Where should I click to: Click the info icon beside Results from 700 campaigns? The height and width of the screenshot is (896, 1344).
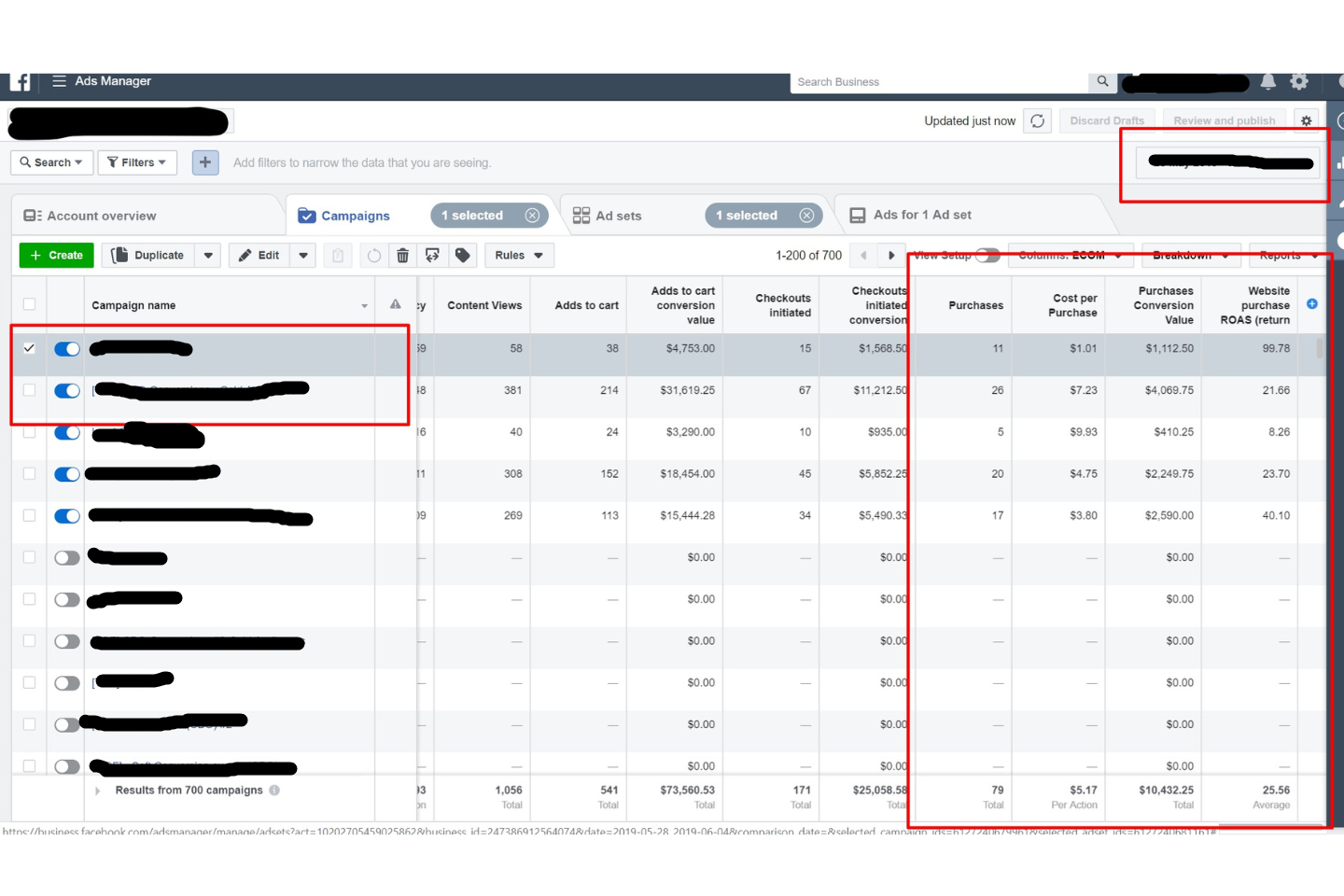coord(274,791)
